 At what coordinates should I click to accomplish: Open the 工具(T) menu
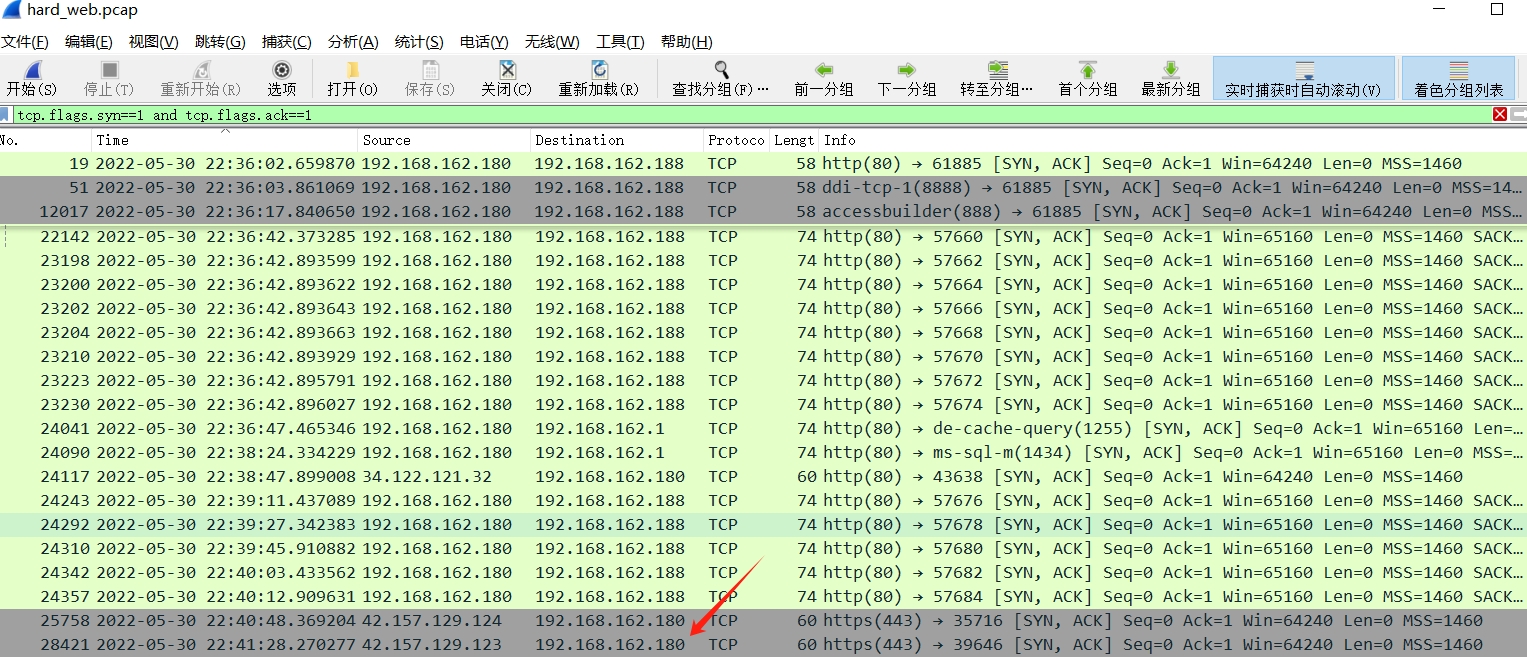[620, 42]
